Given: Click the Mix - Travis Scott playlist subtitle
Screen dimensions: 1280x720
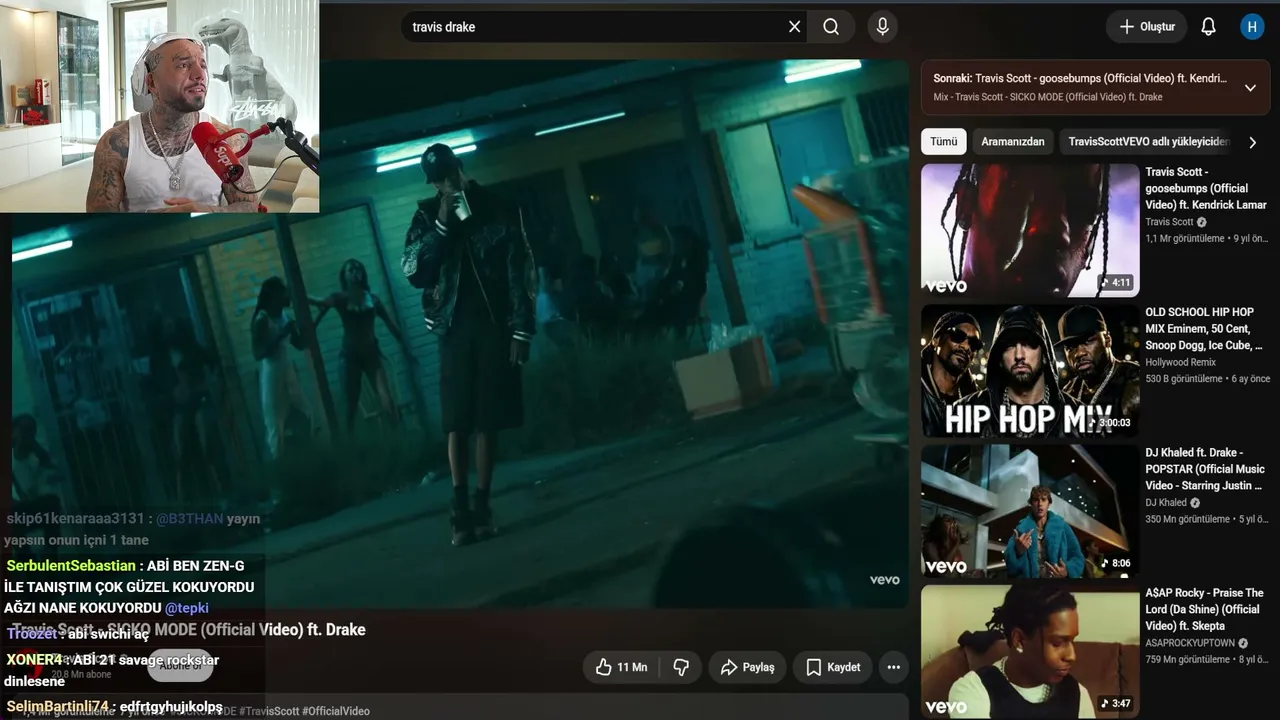Looking at the screenshot, I should (1048, 97).
